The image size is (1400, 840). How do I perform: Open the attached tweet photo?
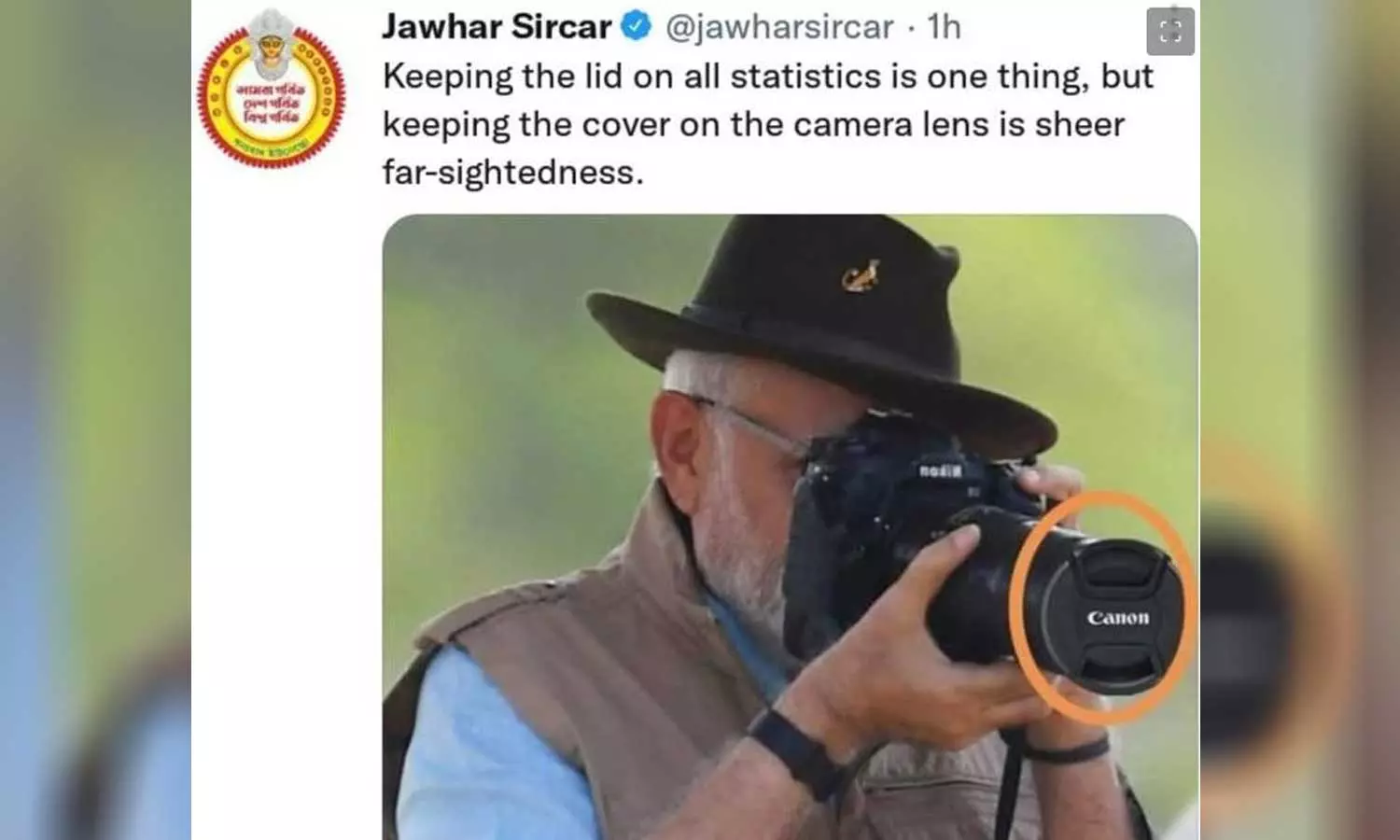point(790,527)
